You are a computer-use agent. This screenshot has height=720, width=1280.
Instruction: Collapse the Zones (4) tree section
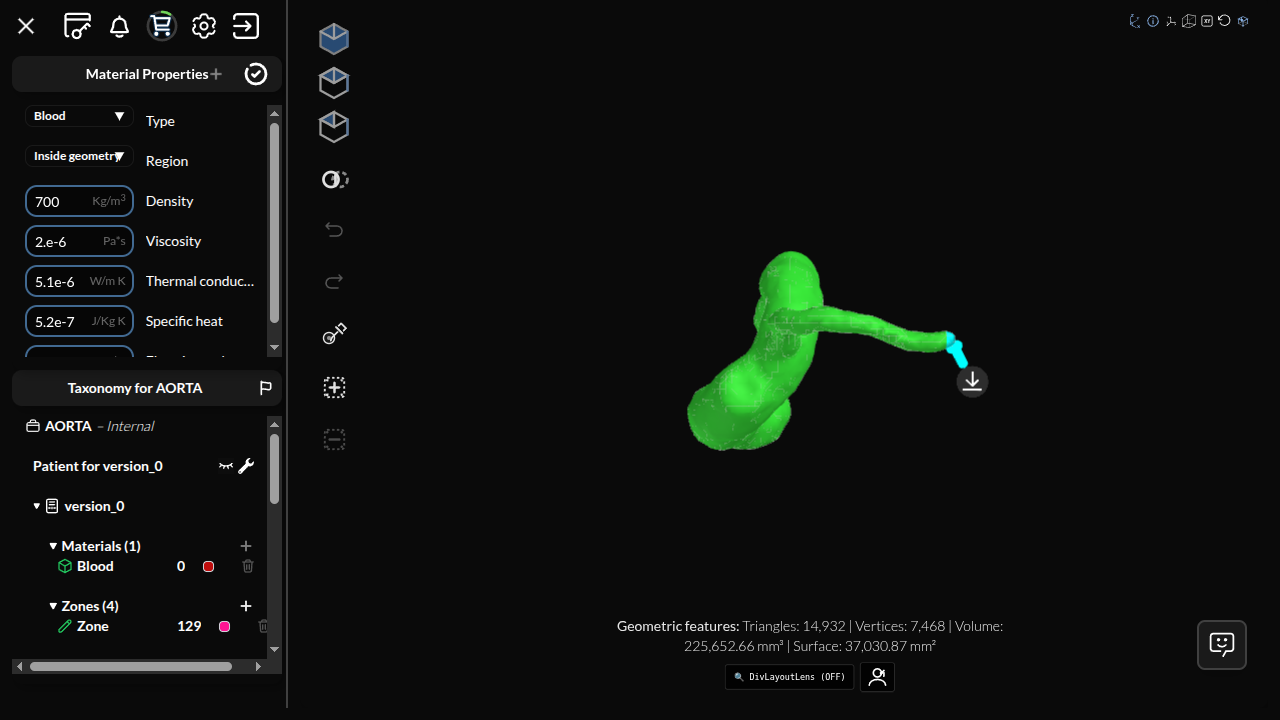click(x=54, y=606)
